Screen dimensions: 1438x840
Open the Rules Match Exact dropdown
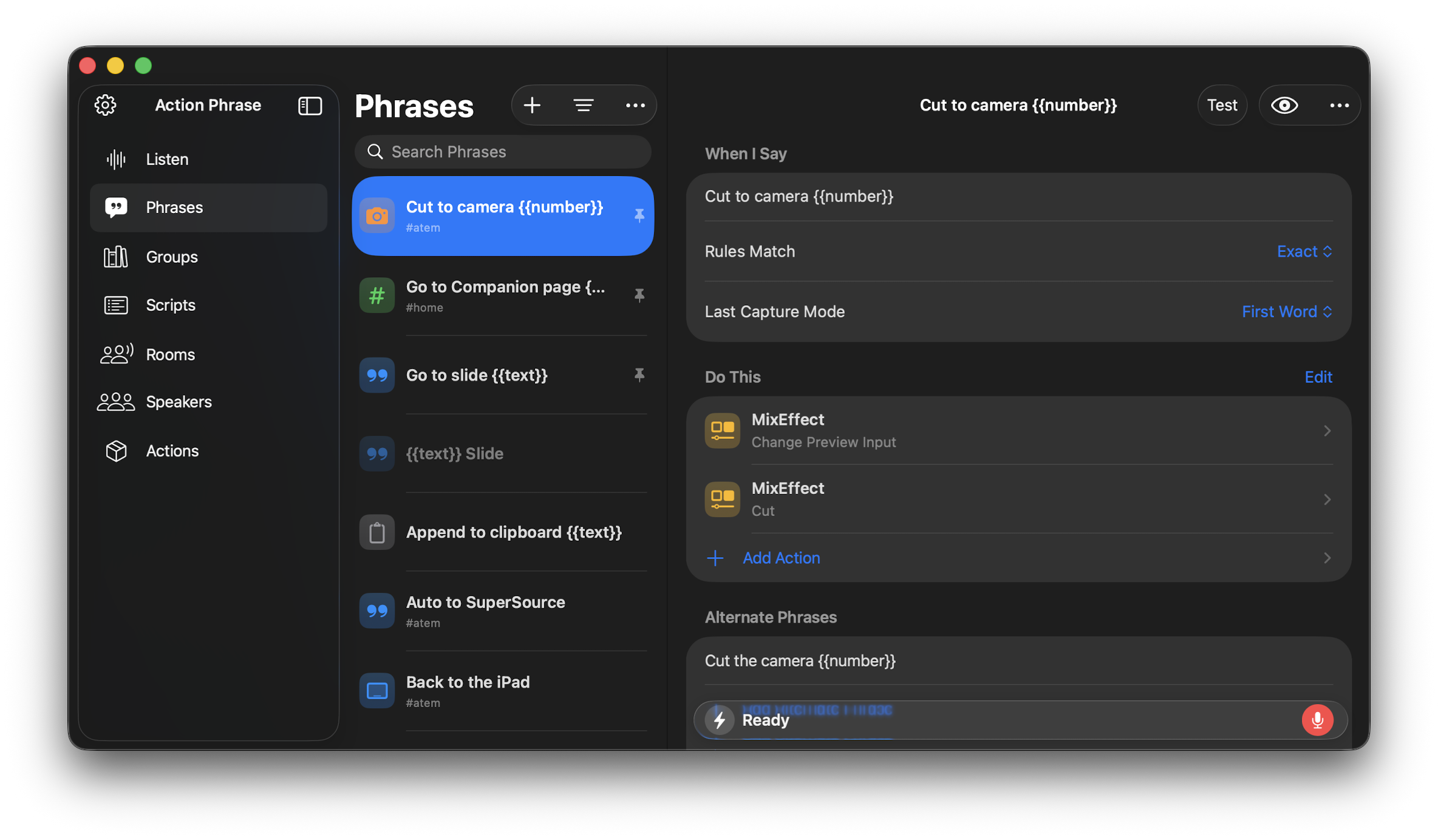click(x=1304, y=251)
